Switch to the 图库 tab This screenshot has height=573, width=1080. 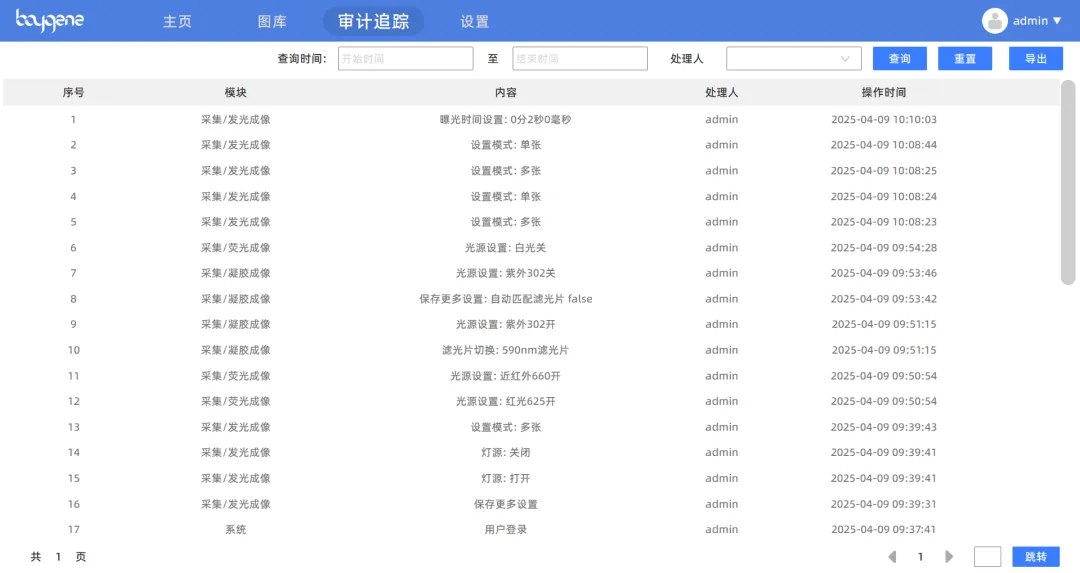tap(272, 21)
